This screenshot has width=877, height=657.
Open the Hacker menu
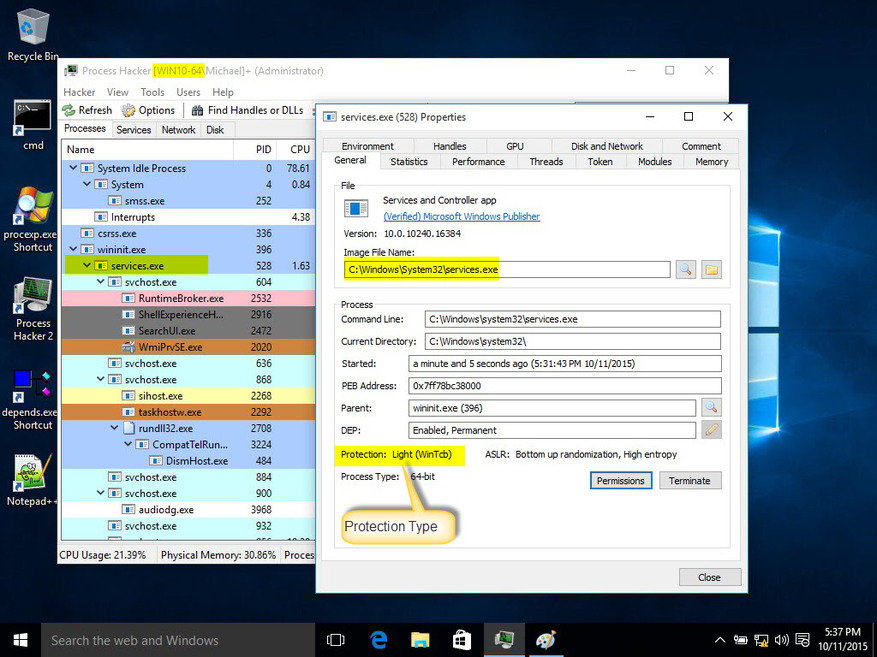79,92
